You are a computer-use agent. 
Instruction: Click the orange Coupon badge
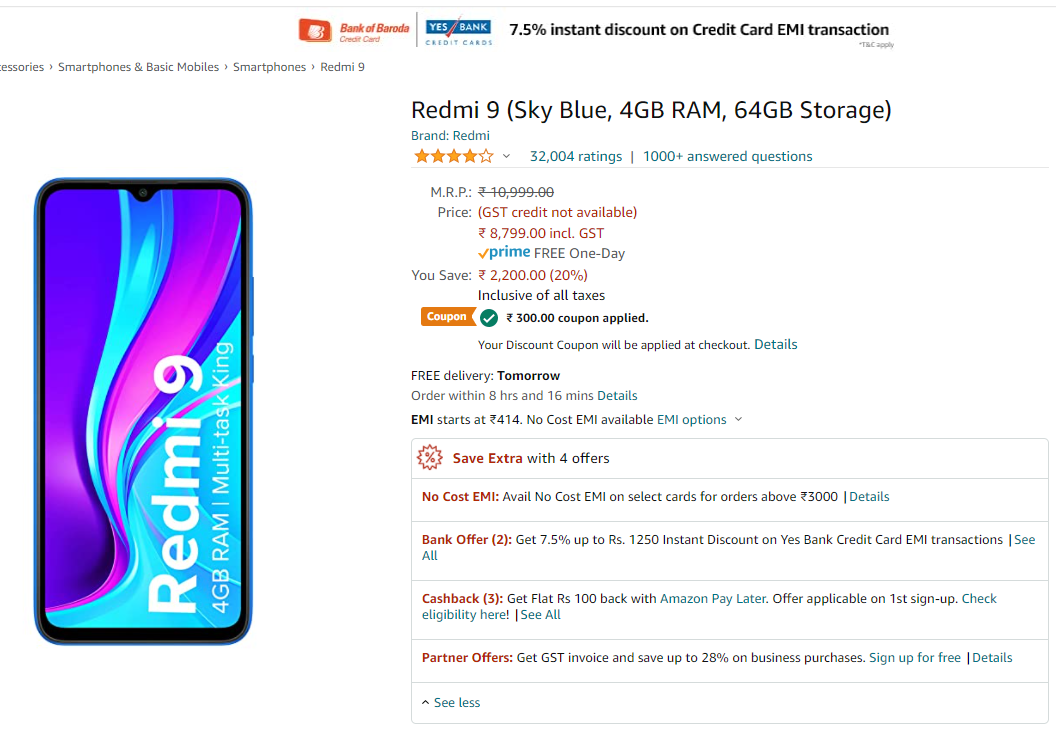[x=447, y=317]
